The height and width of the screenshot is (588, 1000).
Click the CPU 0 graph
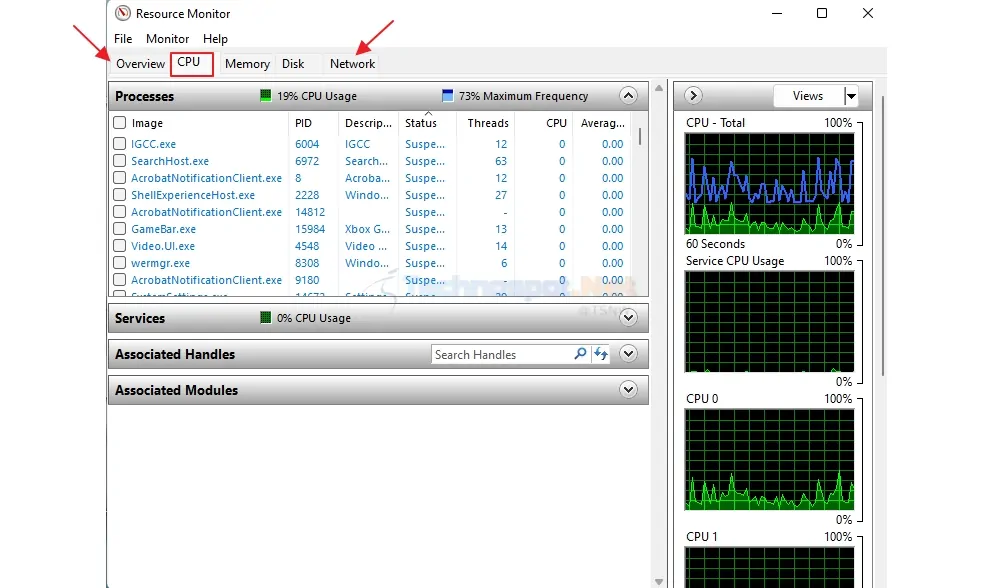pos(769,460)
